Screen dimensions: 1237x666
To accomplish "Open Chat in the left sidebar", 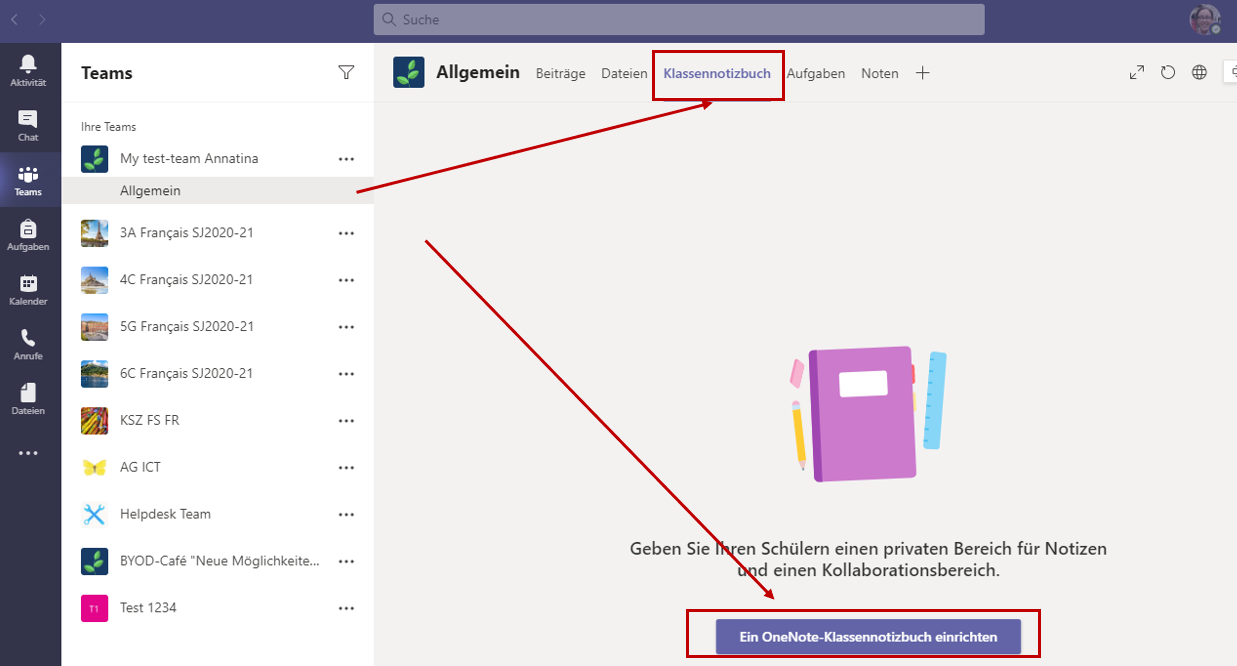I will [28, 125].
